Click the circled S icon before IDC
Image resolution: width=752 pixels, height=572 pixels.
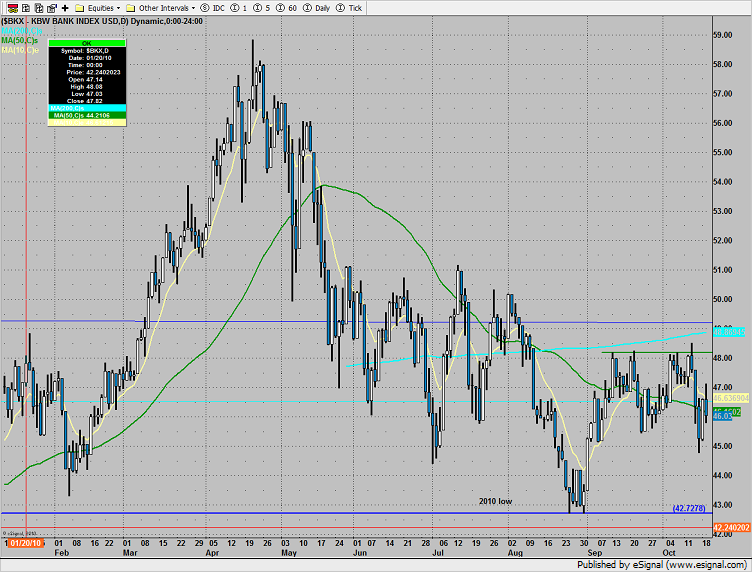[x=205, y=6]
